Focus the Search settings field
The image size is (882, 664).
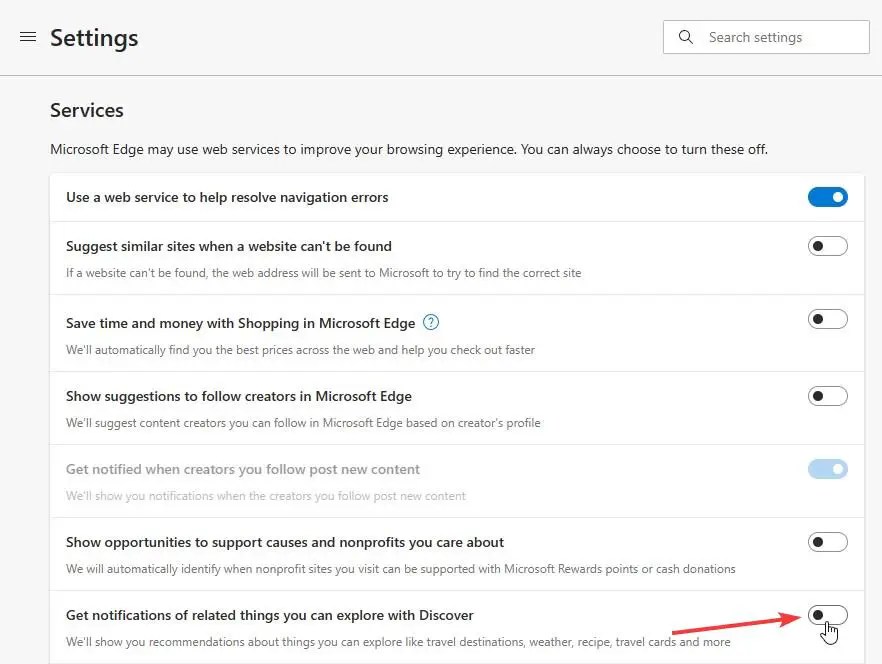(766, 37)
